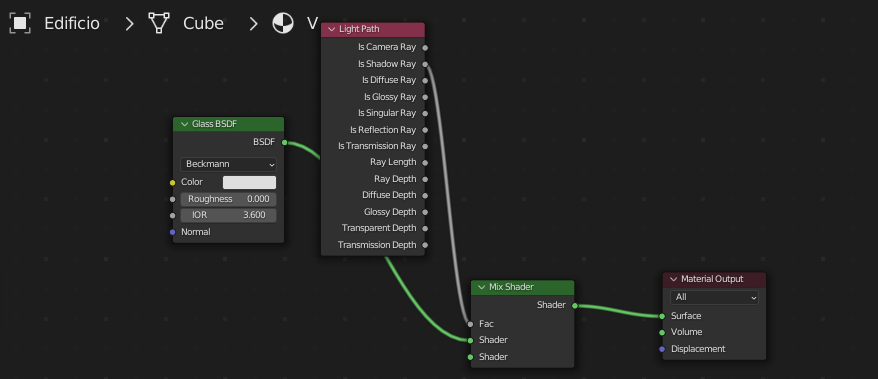
Task: Click the Displacement input socket
Action: coord(662,349)
